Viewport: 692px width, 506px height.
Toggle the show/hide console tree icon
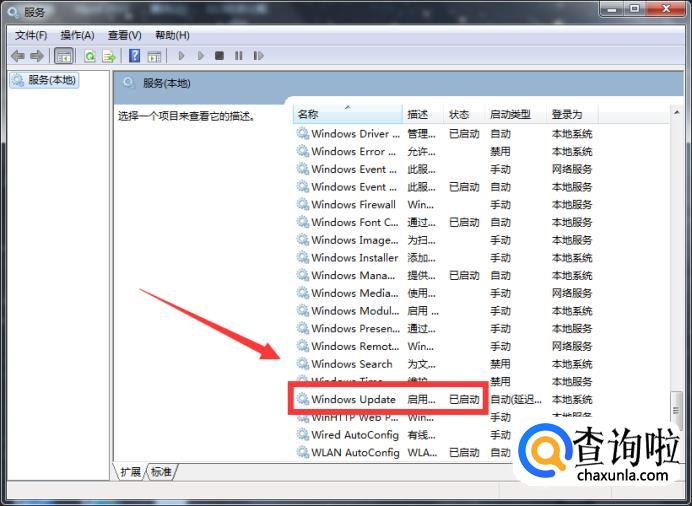63,56
